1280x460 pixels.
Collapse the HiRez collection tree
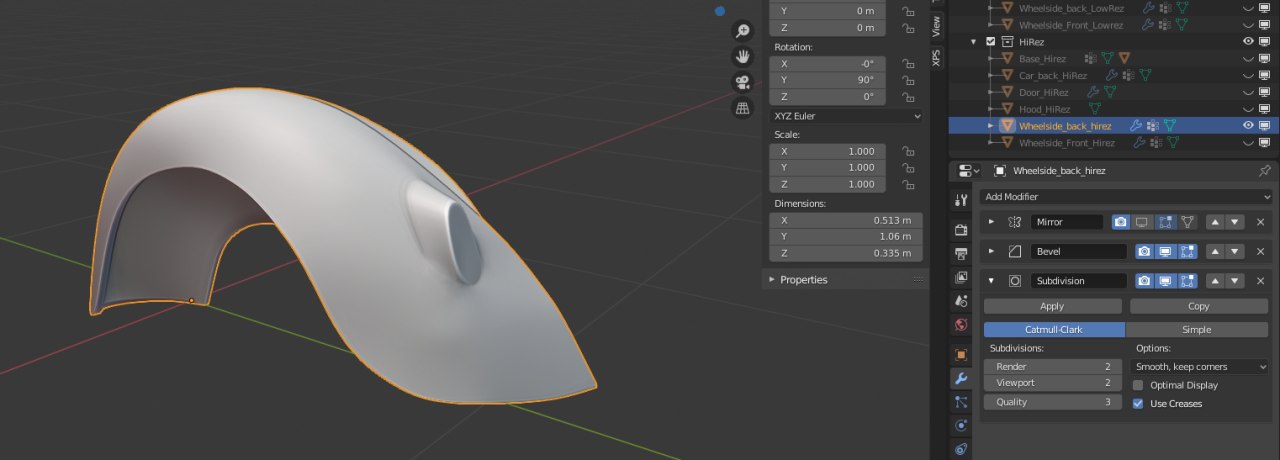(x=974, y=41)
